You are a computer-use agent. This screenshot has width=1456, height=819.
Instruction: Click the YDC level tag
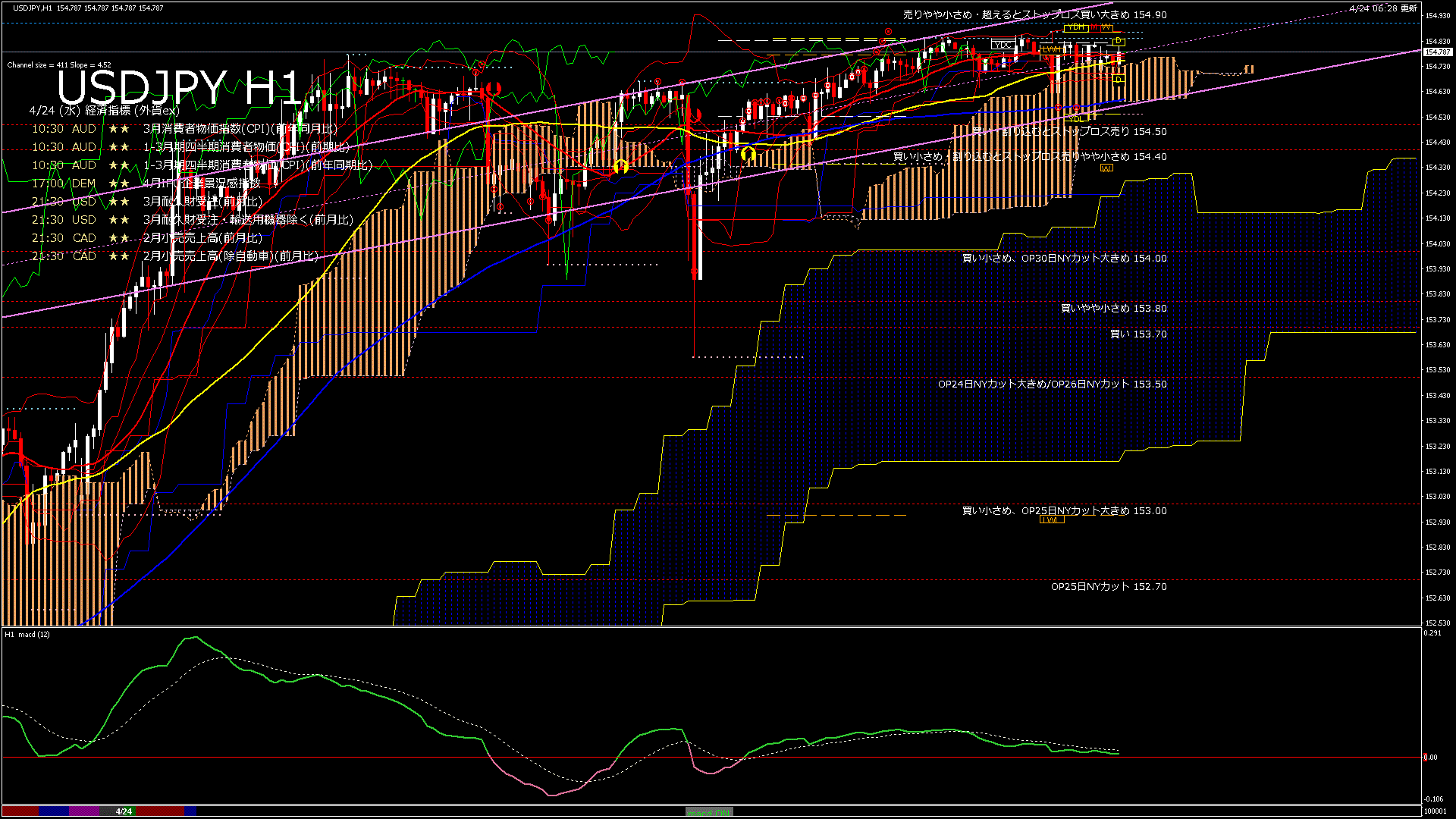coord(1002,45)
